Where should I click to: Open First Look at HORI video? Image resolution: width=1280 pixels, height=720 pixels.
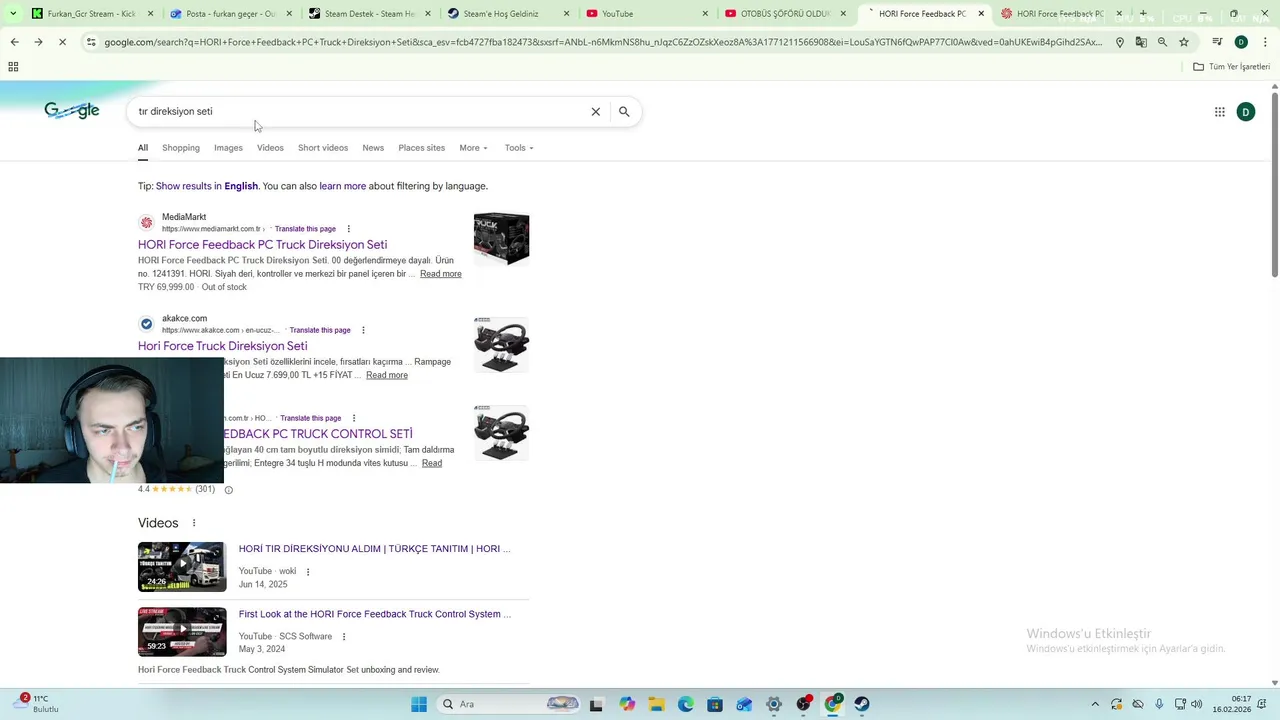point(375,614)
